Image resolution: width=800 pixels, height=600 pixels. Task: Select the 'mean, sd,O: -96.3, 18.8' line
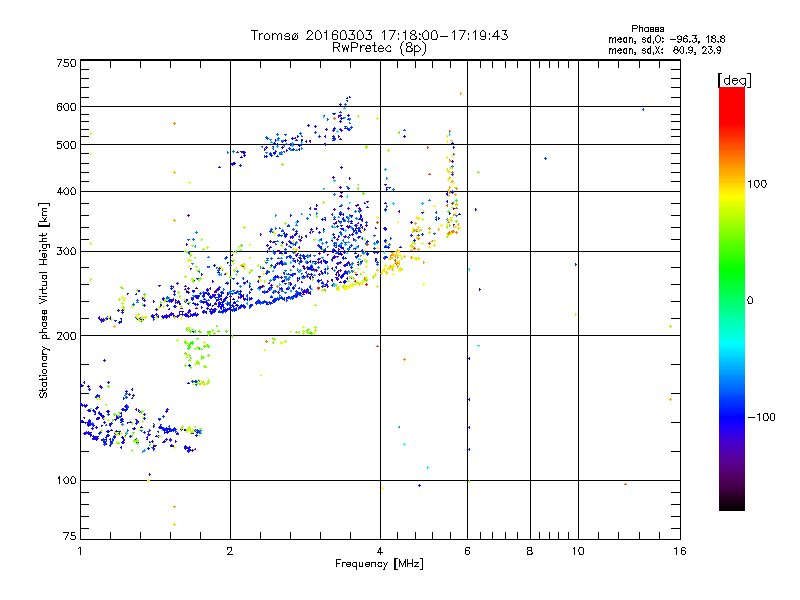tap(666, 39)
